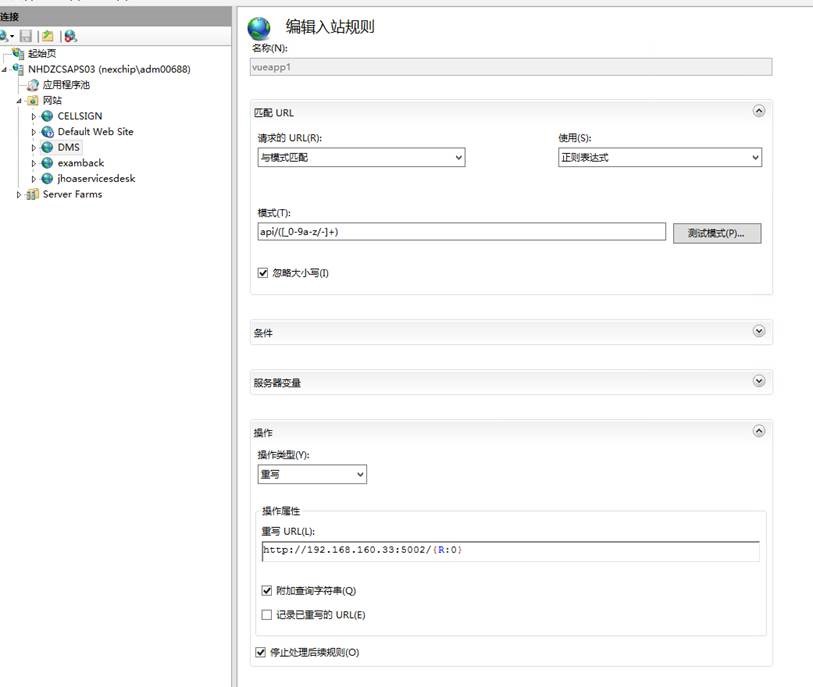
Task: Select NHDZCSAPS03 (nexchip\adm00688) server label
Action: [109, 69]
